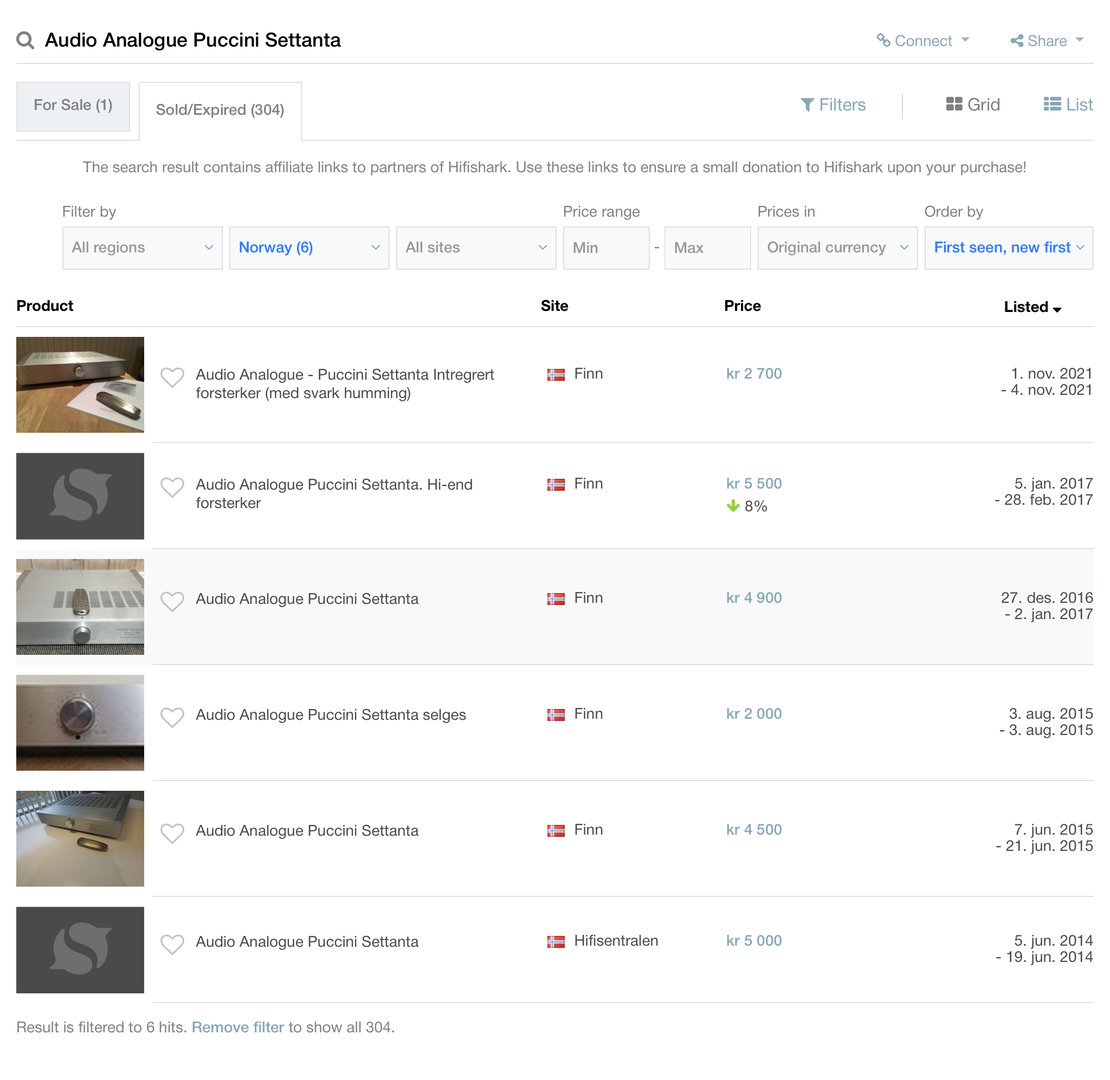Image resolution: width=1110 pixels, height=1080 pixels.
Task: Select the For Sale (1) tab
Action: tap(73, 105)
